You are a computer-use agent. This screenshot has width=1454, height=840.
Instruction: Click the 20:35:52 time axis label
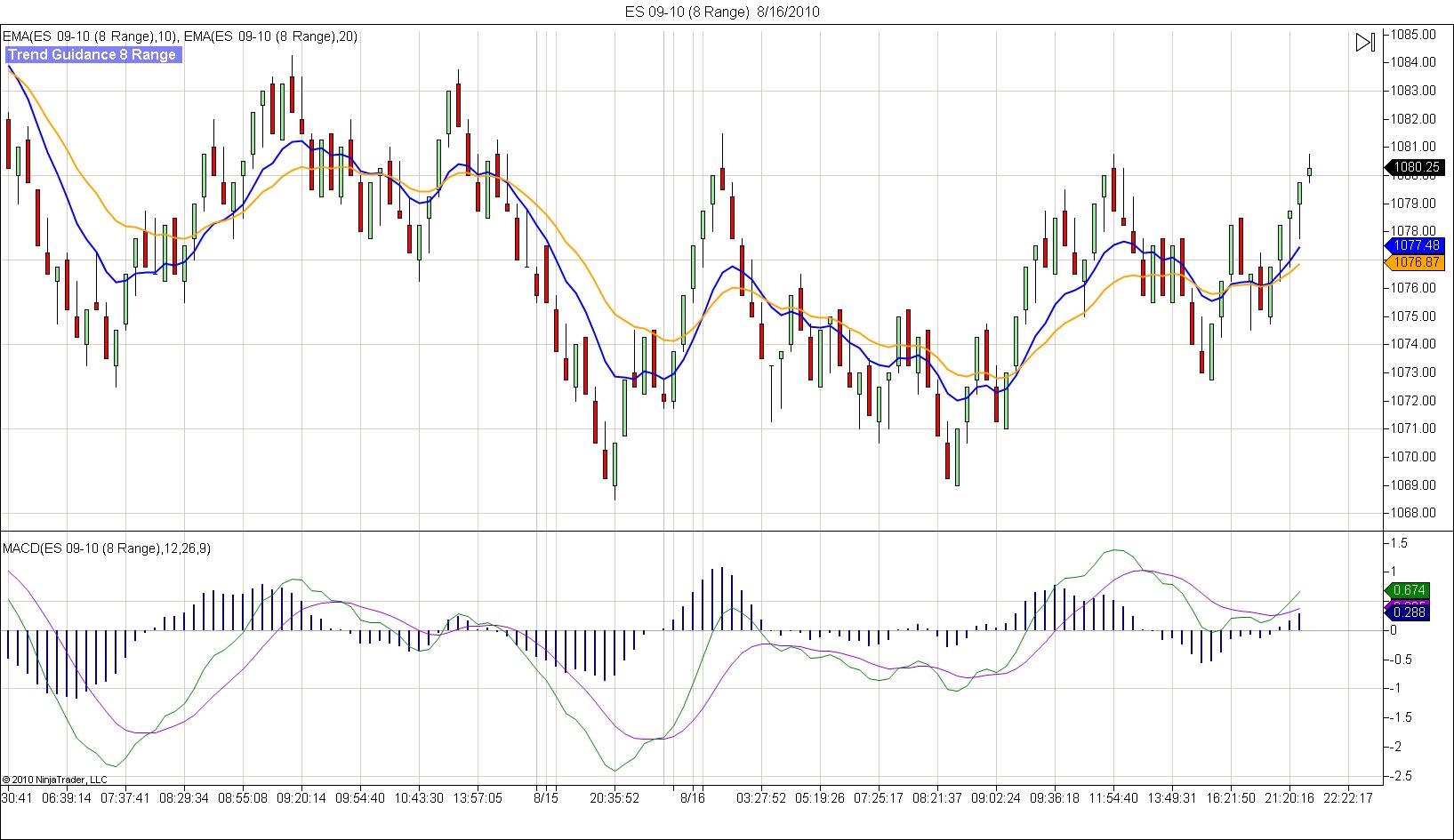615,798
